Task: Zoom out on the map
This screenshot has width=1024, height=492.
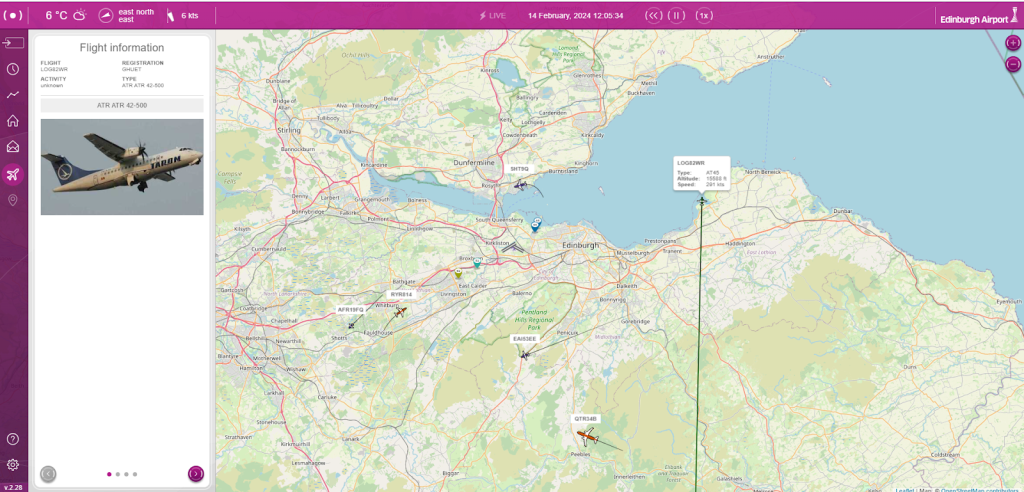Action: (x=1013, y=65)
